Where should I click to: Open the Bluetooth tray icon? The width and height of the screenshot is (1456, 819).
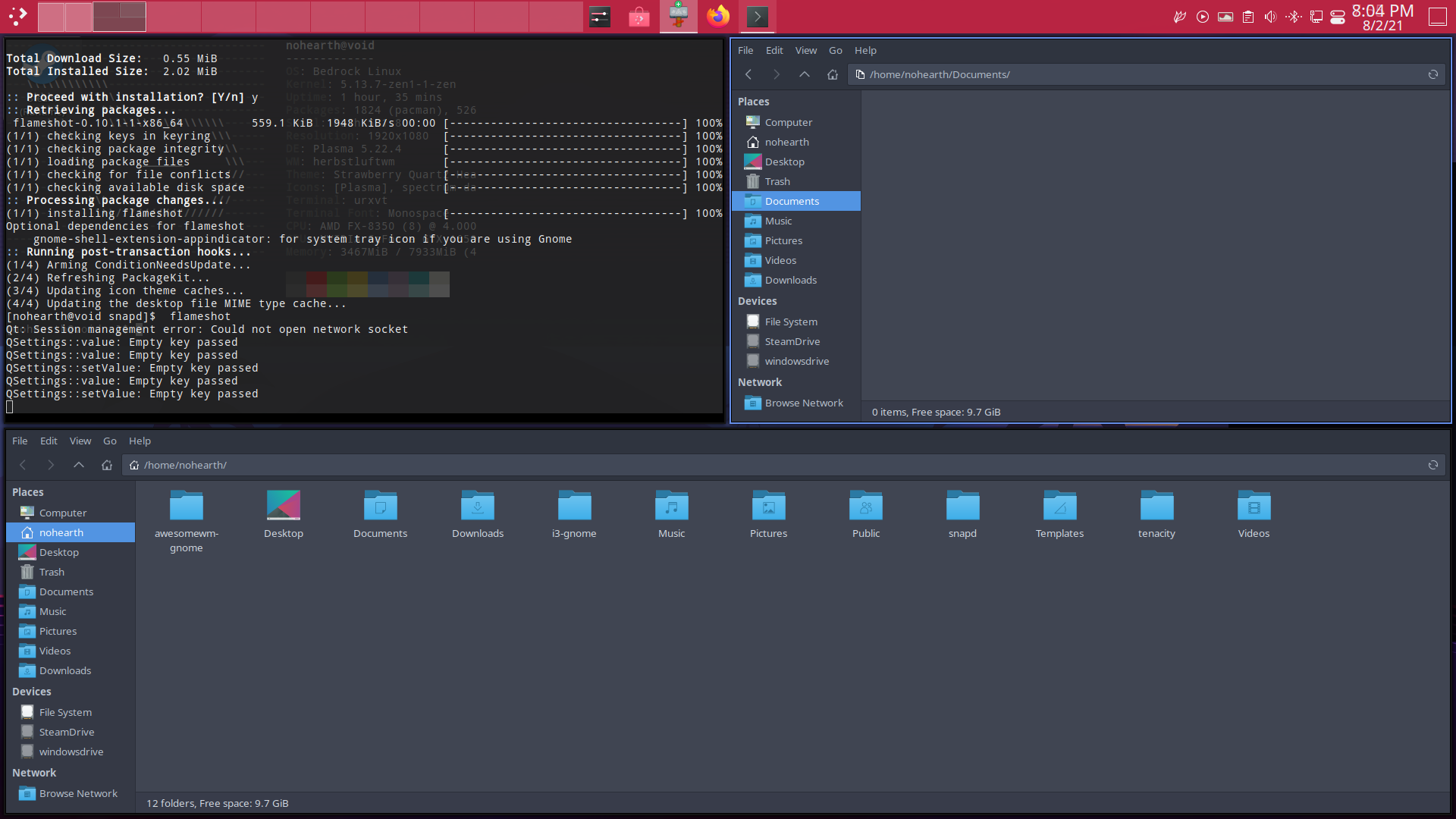[1293, 17]
